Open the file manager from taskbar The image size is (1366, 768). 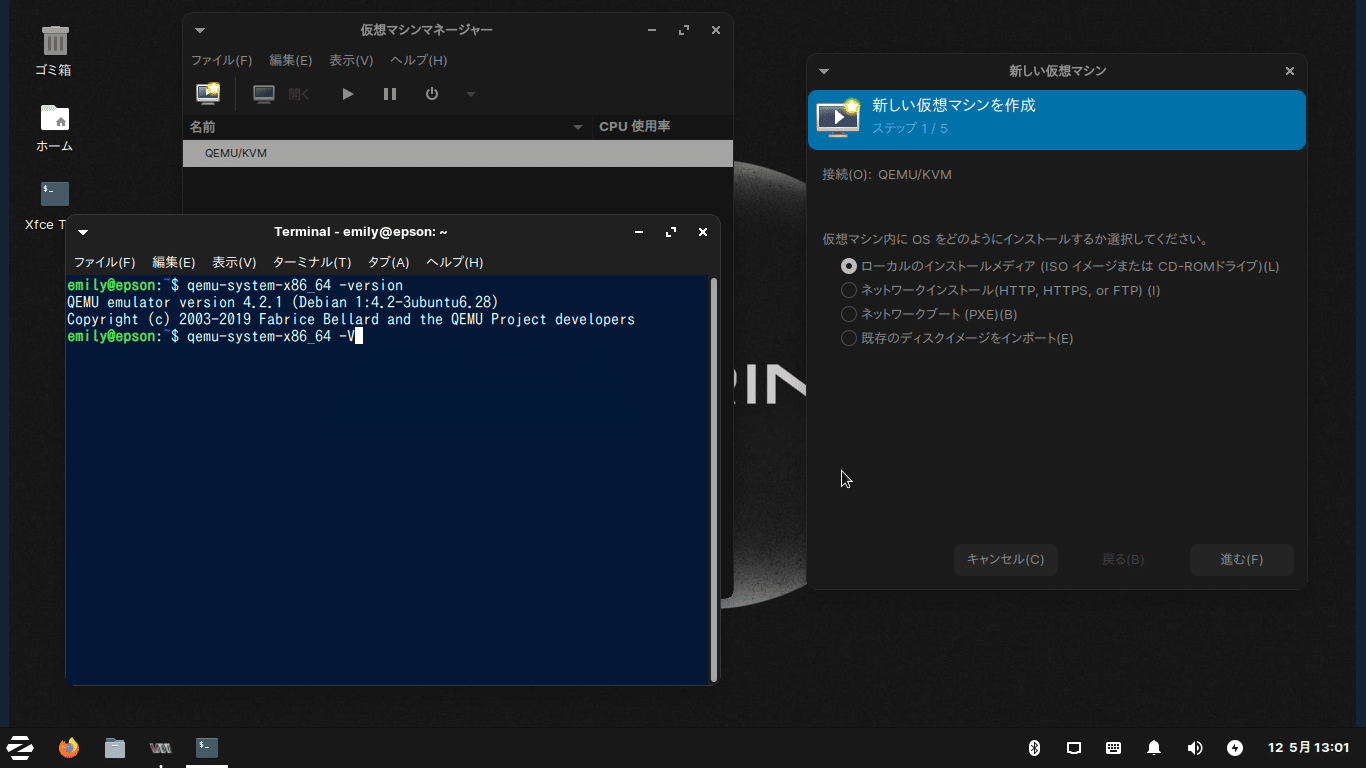pyautogui.click(x=115, y=747)
